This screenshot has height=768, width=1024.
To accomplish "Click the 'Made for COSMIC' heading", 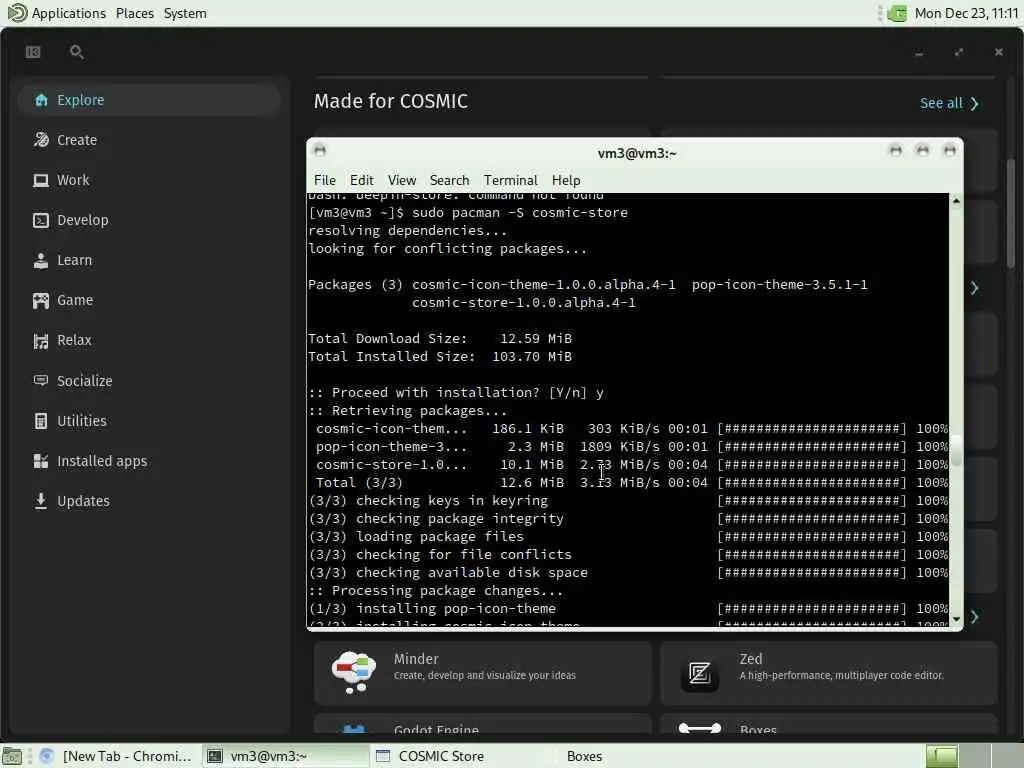I will click(391, 101).
